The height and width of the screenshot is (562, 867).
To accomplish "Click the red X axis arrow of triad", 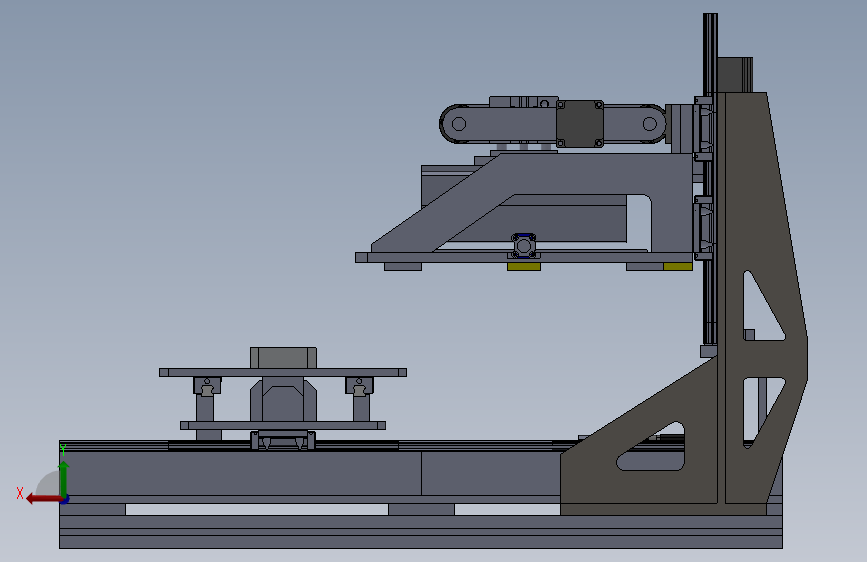I will pyautogui.click(x=43, y=499).
